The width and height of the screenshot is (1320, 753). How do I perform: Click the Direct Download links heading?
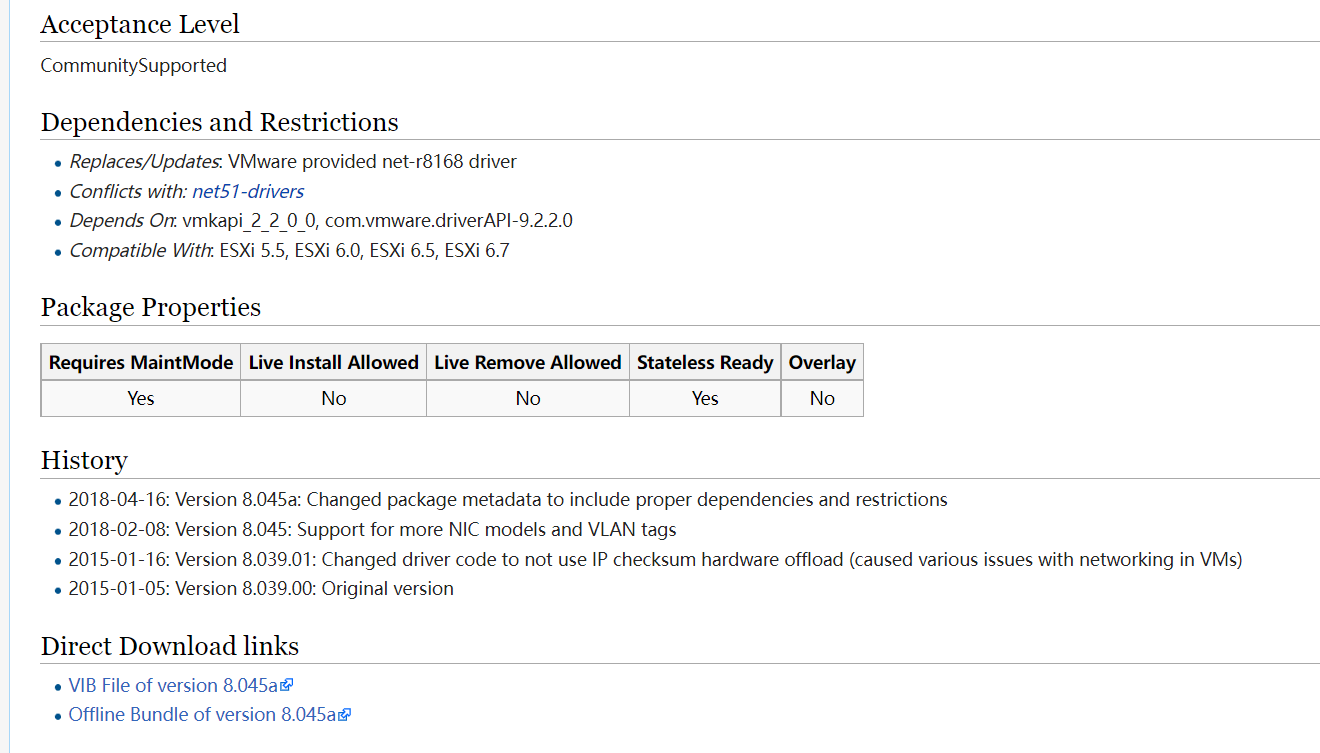(170, 646)
